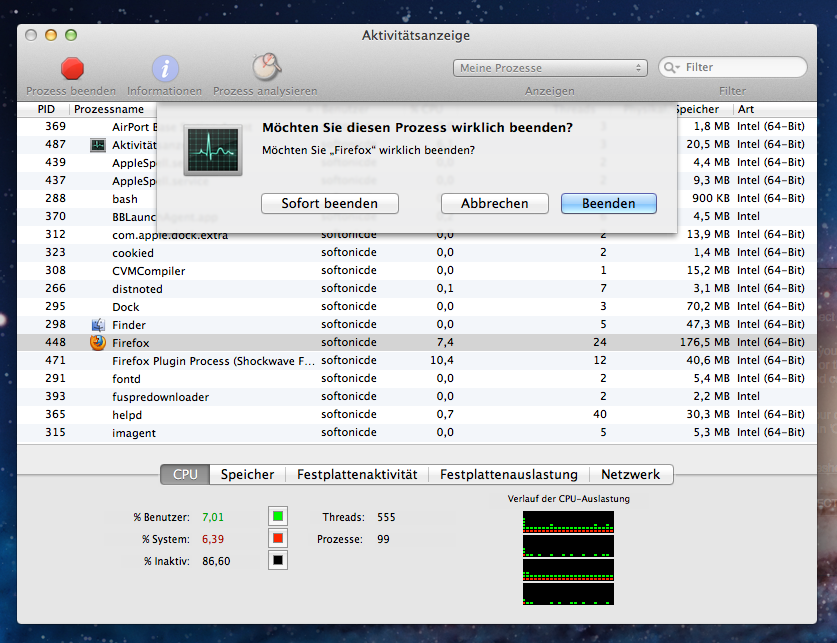Click the % Benutzer value 7,01

click(213, 517)
